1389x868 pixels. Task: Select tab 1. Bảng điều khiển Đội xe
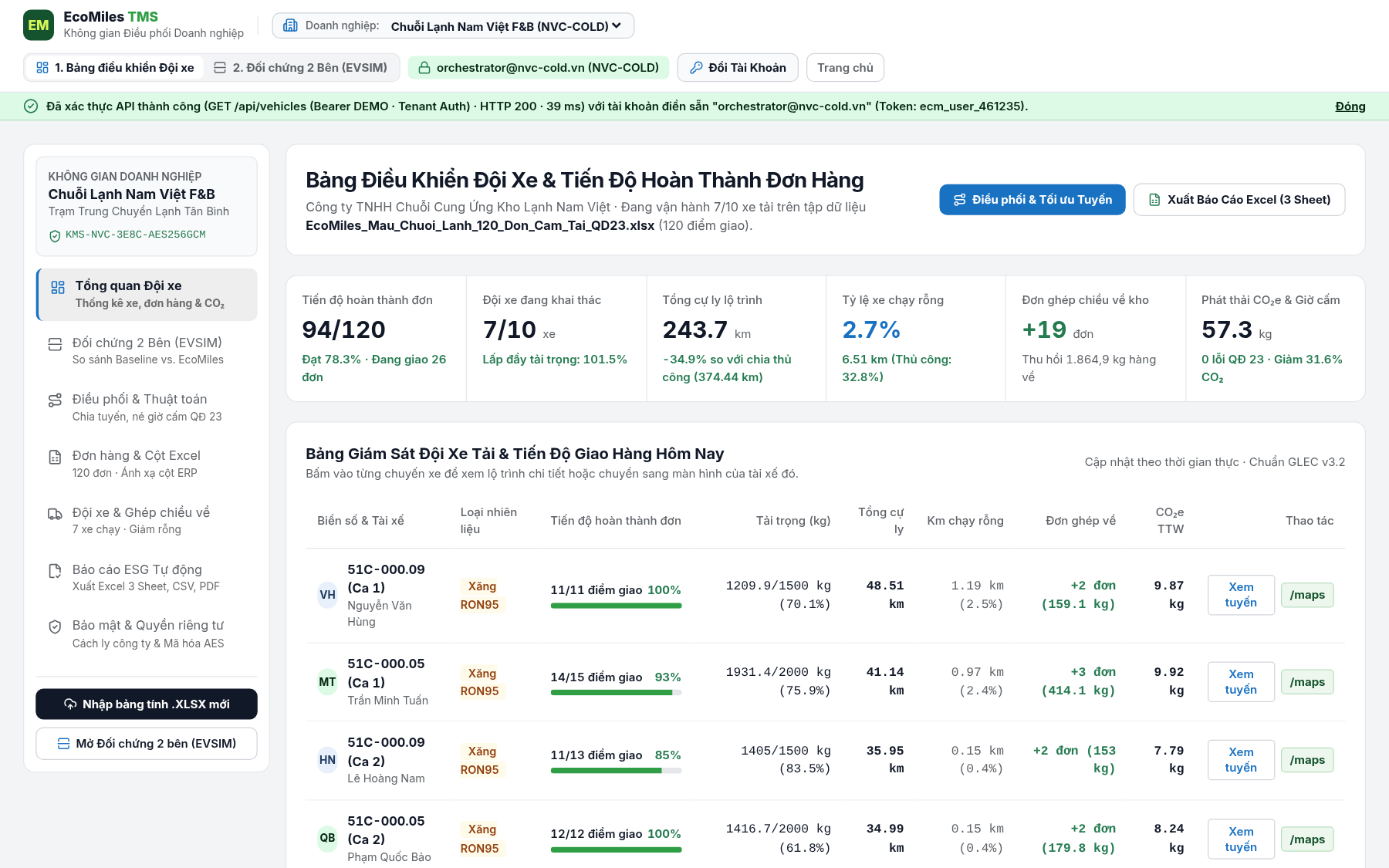tap(116, 68)
